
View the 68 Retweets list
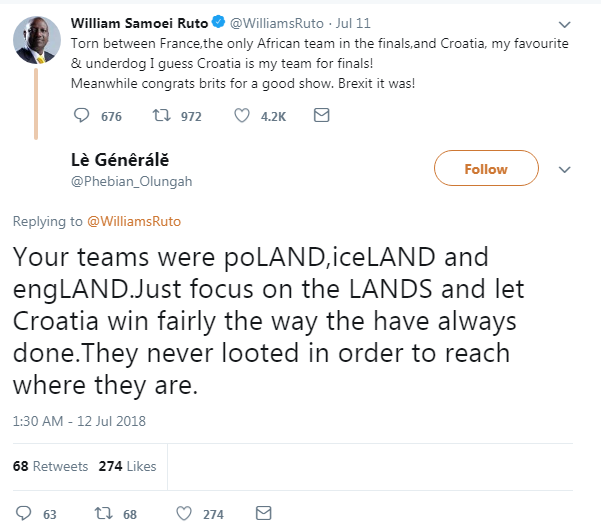click(x=50, y=466)
